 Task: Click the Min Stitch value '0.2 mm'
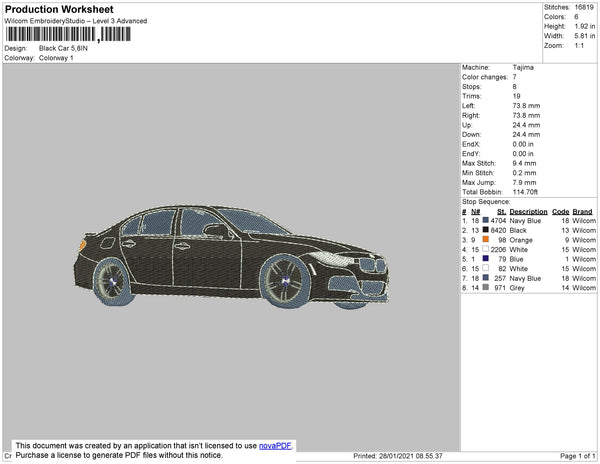[524, 173]
